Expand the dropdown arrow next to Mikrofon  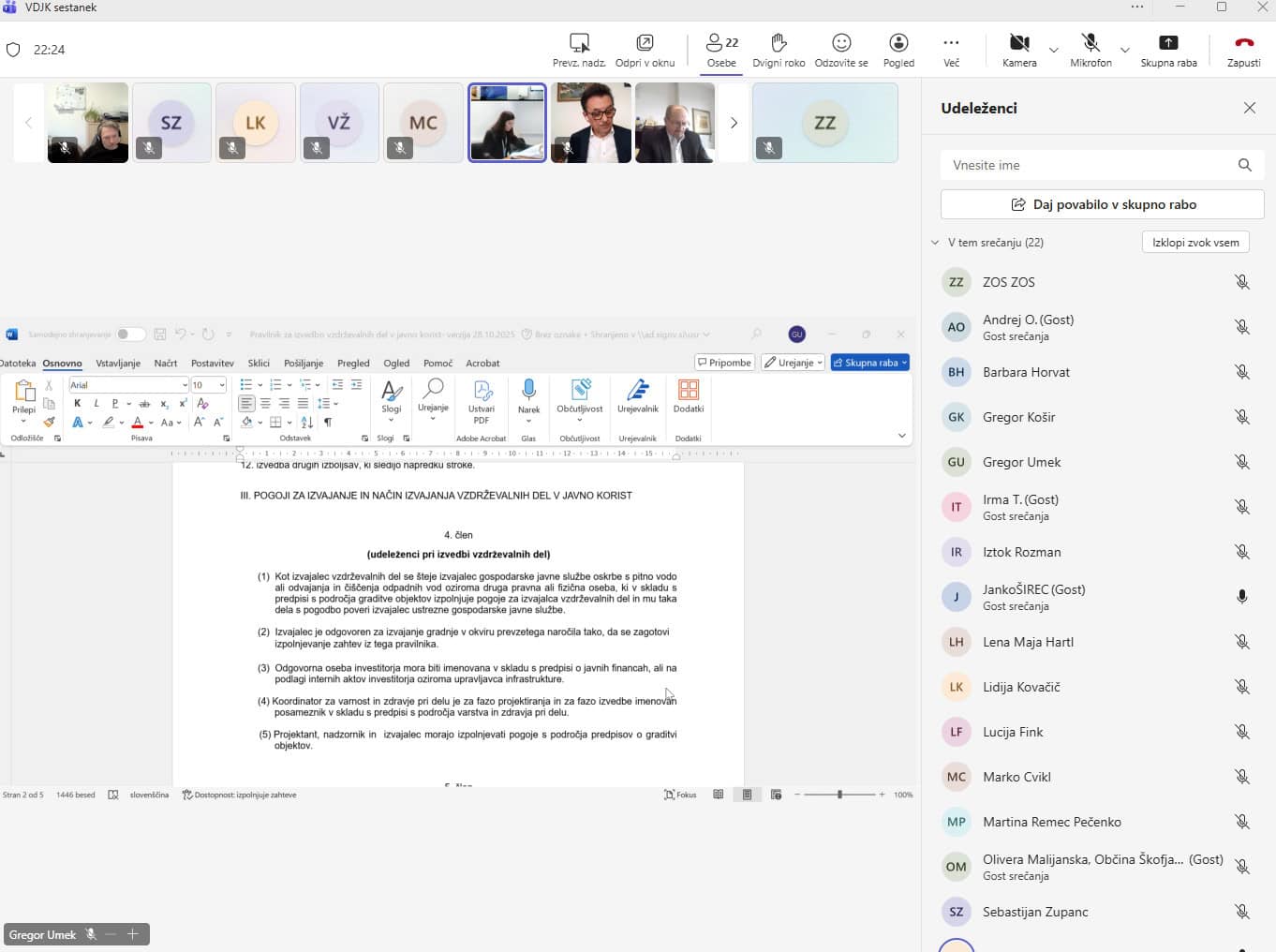point(1125,50)
